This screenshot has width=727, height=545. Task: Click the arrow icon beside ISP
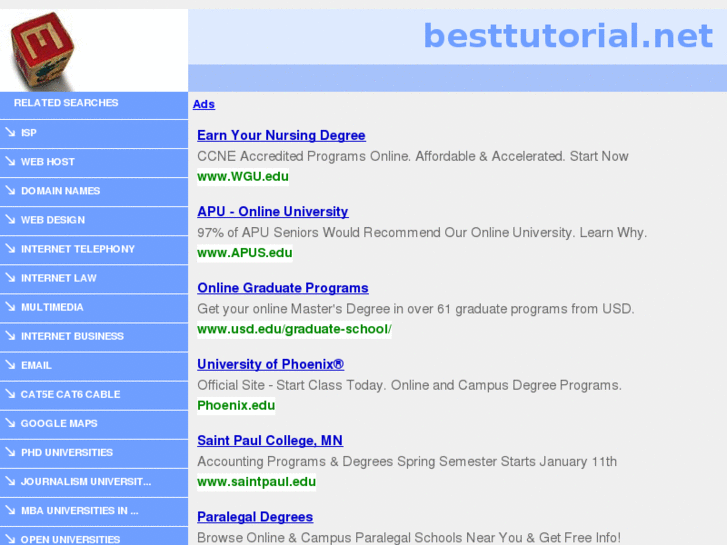[x=11, y=132]
